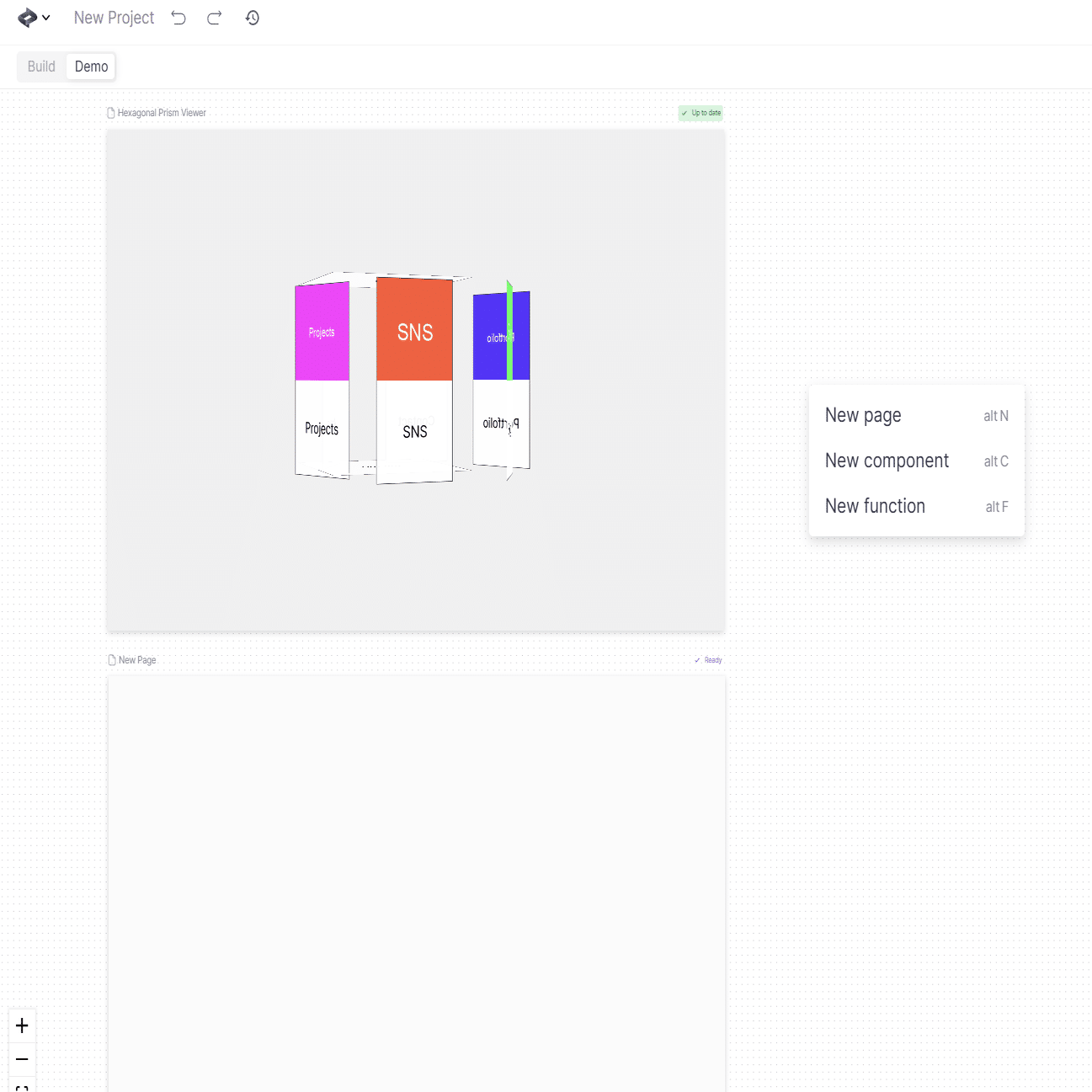This screenshot has height=1092, width=1092.
Task: Click the fit-to-screen icon bottom left
Action: click(x=22, y=1088)
